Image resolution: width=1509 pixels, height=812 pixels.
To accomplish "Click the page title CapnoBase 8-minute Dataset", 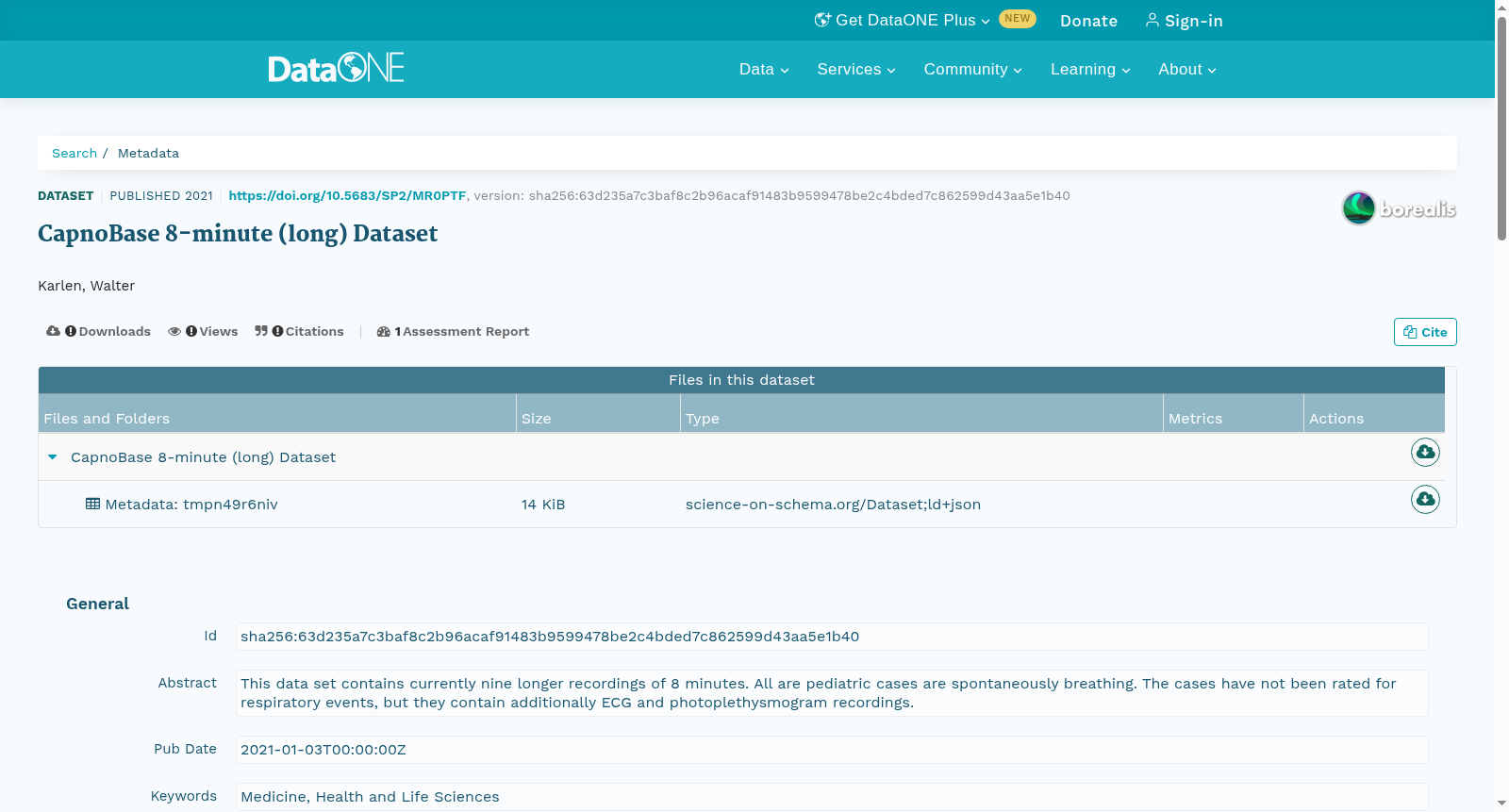I will 238,234.
